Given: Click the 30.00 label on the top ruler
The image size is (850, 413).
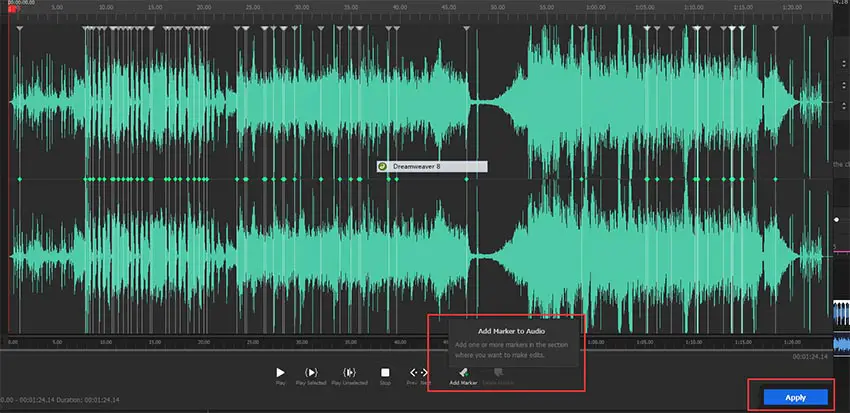Looking at the screenshot, I should tap(302, 8).
